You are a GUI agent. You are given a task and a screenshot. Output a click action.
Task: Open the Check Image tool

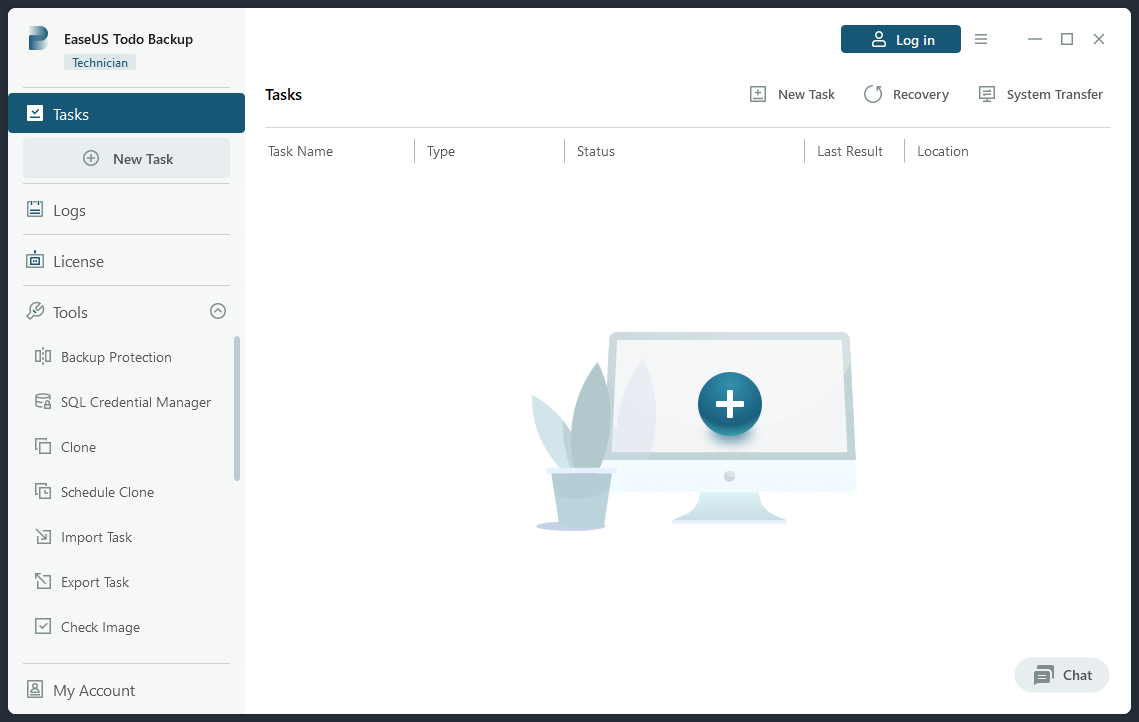pos(100,627)
